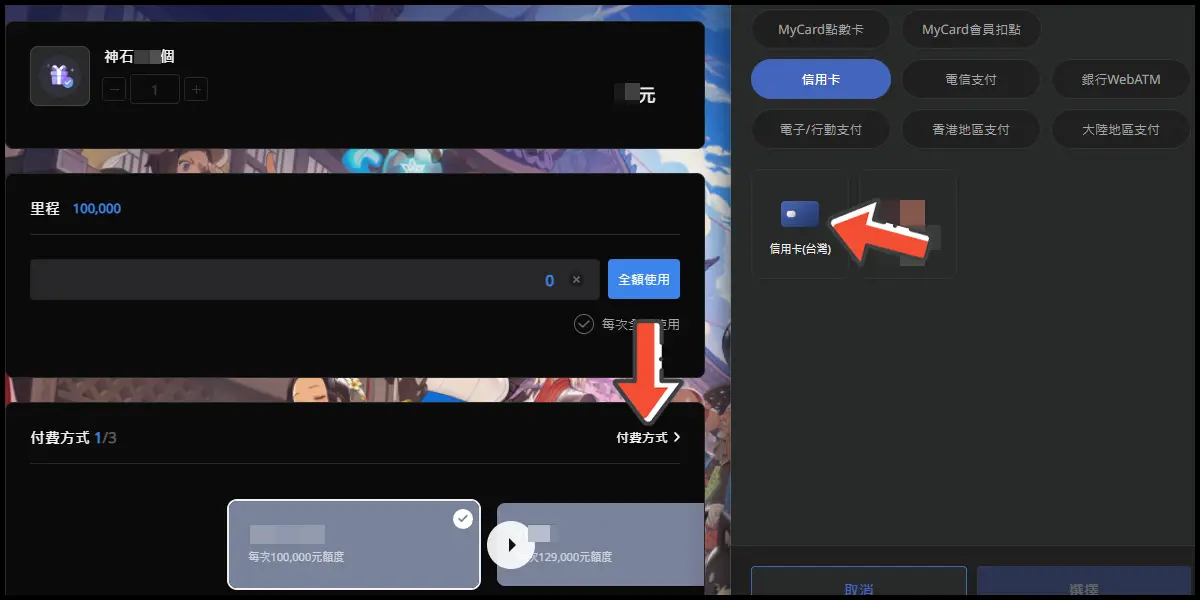1200x600 pixels.
Task: Increase quantity with the plus button
Action: (x=197, y=90)
